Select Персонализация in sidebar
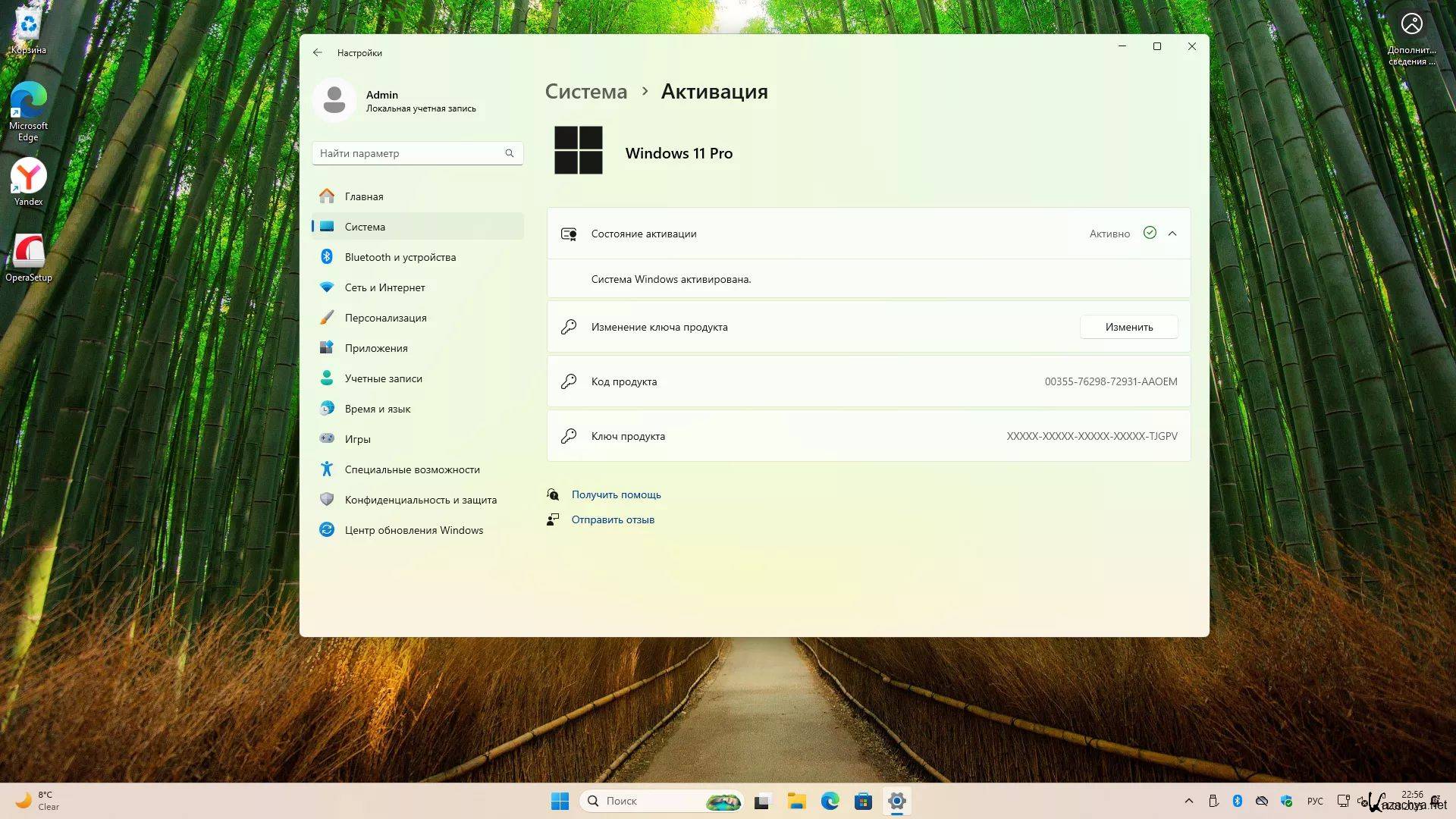The image size is (1456, 819). (x=385, y=318)
